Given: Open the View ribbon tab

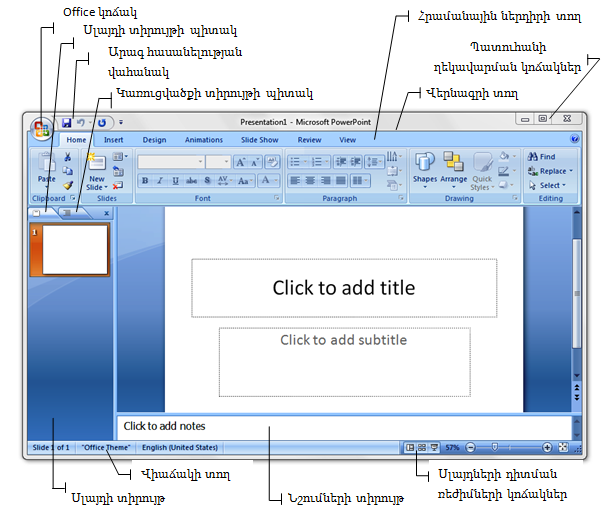Looking at the screenshot, I should coord(347,140).
